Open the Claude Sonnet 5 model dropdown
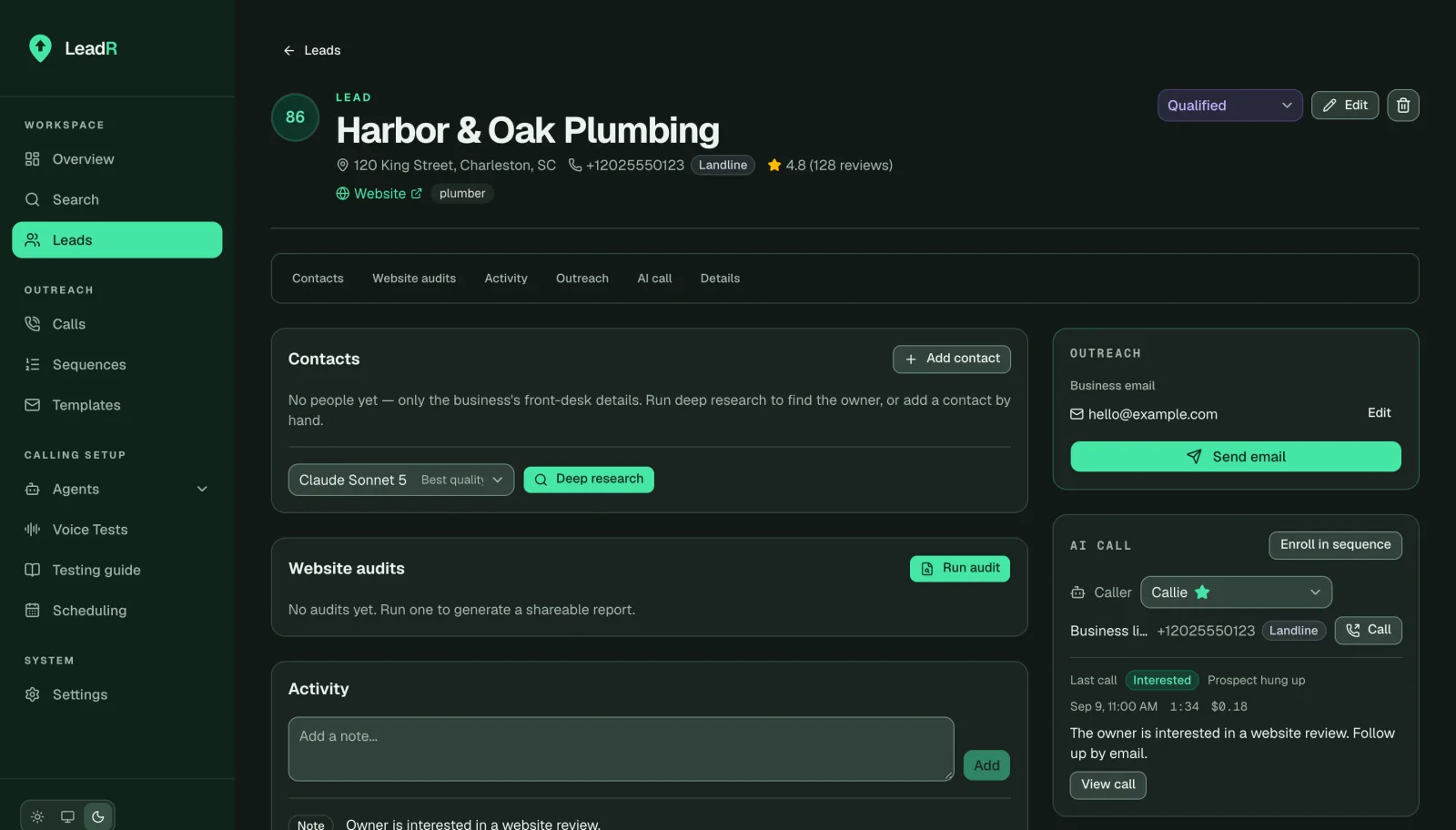The image size is (1456, 830). pyautogui.click(x=401, y=480)
